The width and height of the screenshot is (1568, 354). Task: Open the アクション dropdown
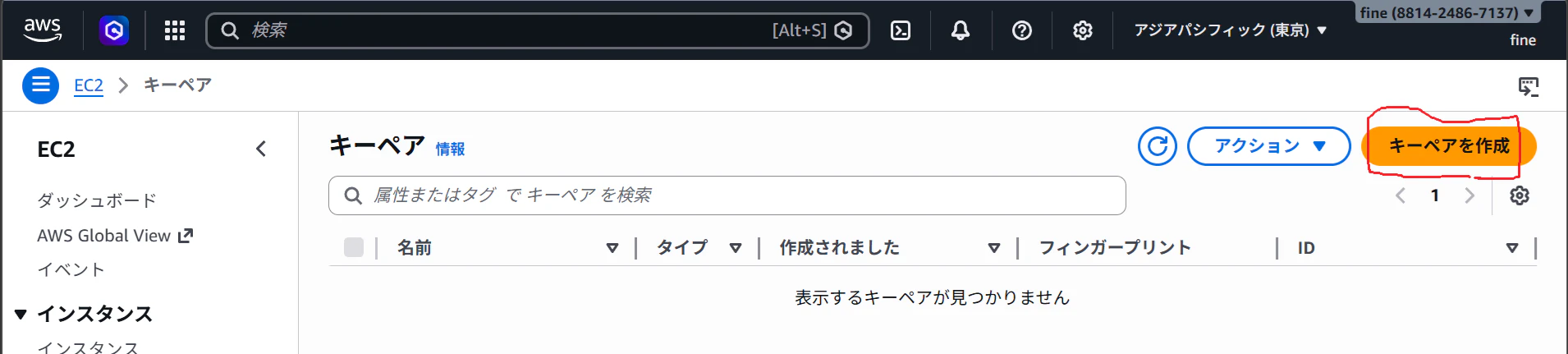tap(1268, 146)
